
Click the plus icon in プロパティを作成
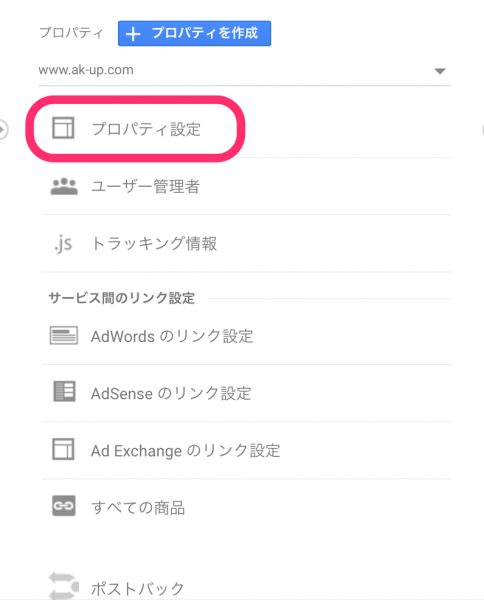click(133, 34)
